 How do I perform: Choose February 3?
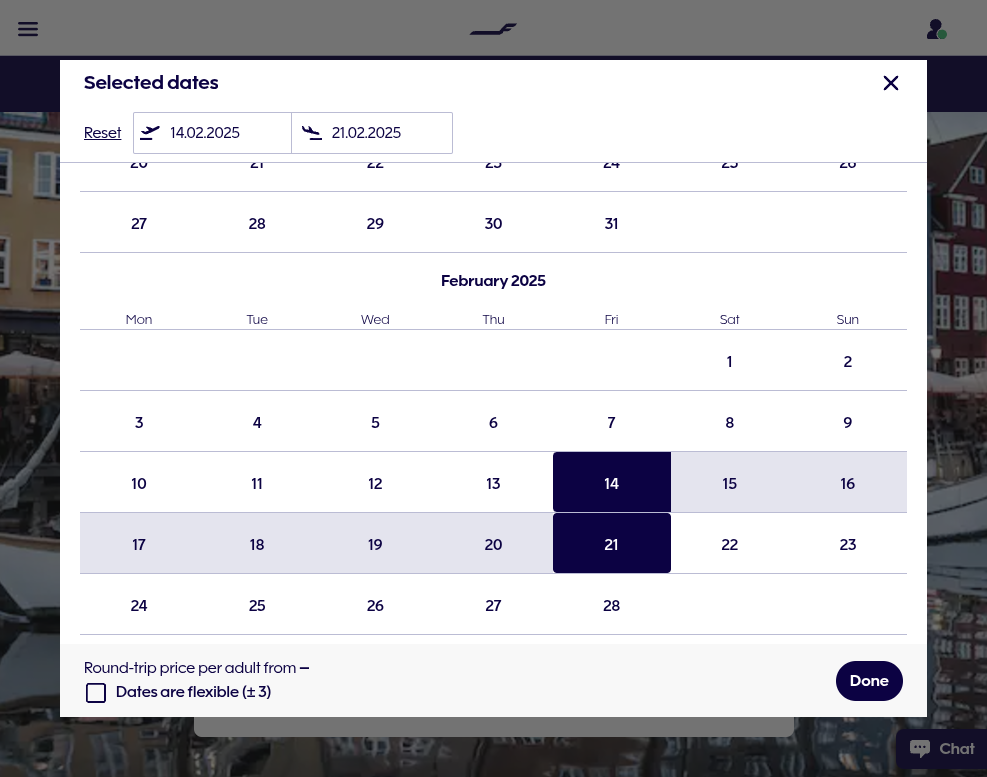pyautogui.click(x=139, y=423)
